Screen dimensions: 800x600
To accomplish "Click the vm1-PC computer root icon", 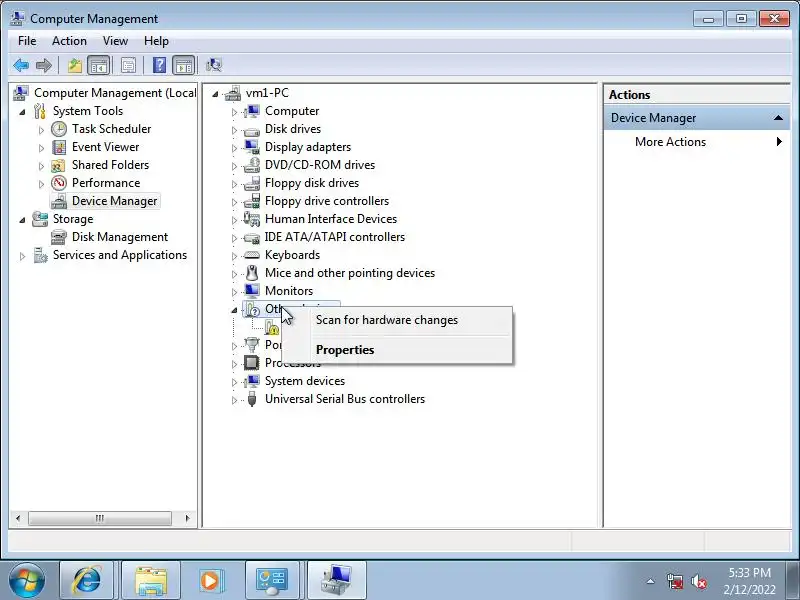I will tap(233, 93).
